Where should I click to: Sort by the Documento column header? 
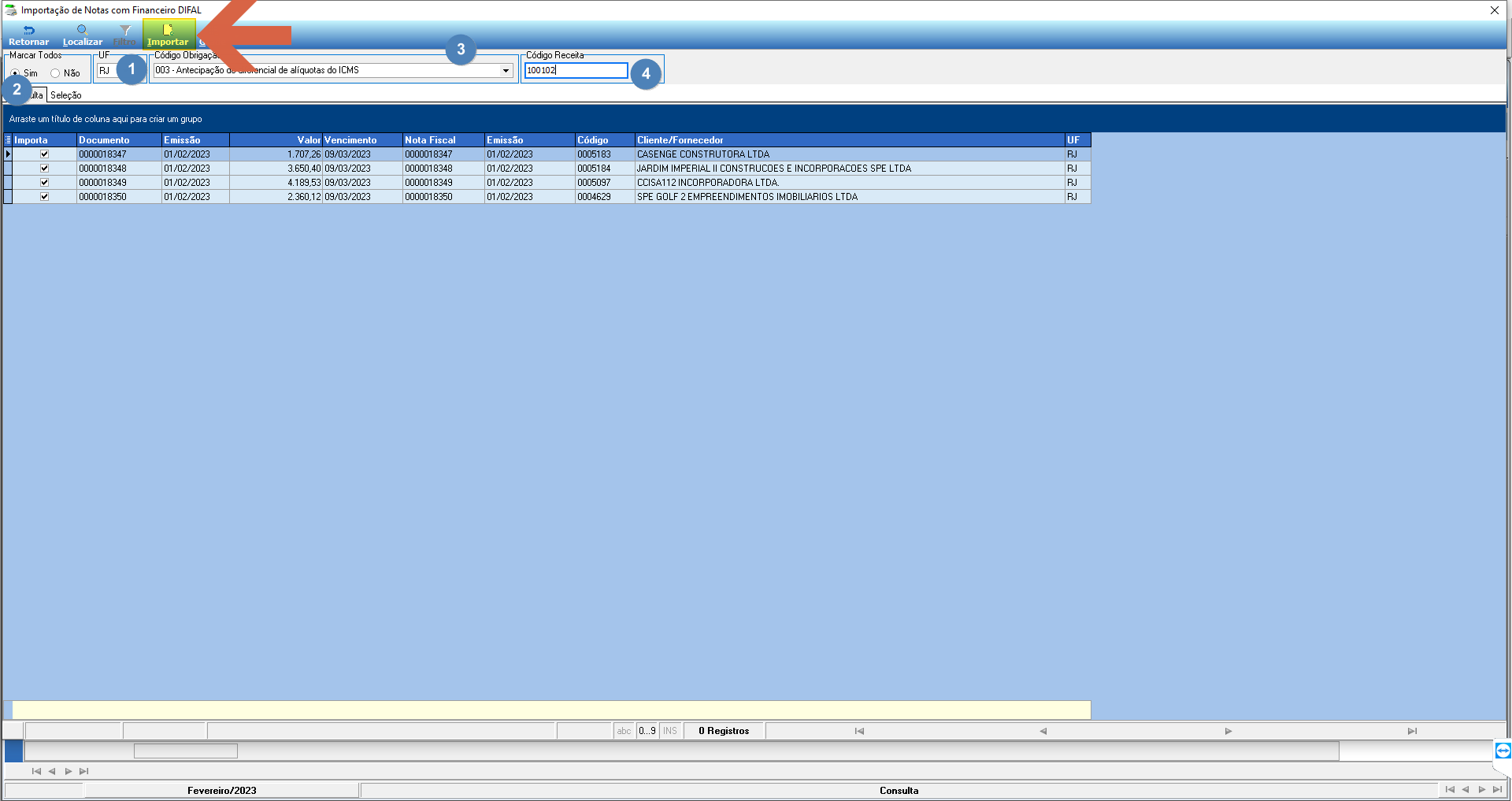click(119, 140)
